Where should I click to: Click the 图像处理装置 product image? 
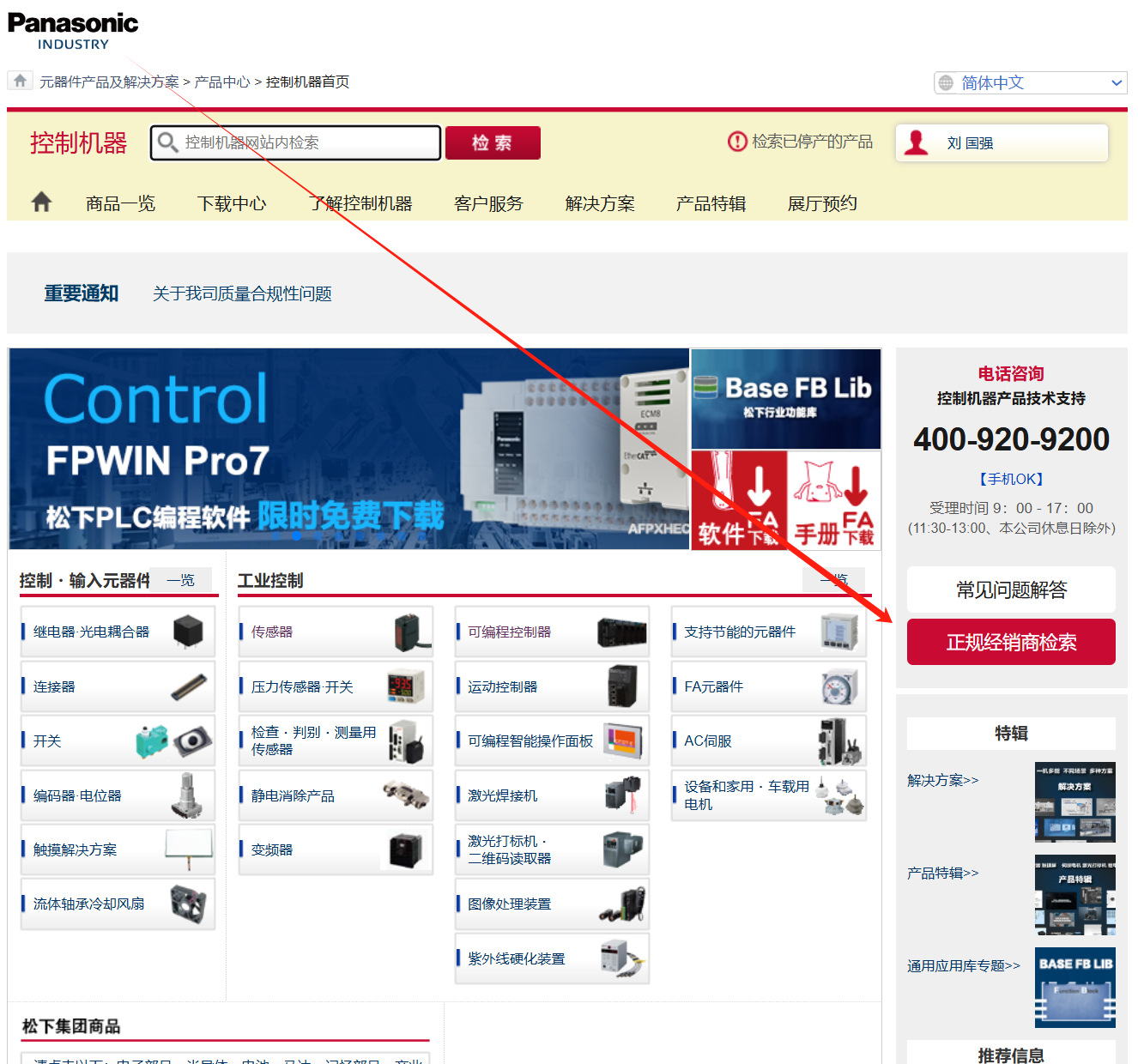click(x=622, y=904)
